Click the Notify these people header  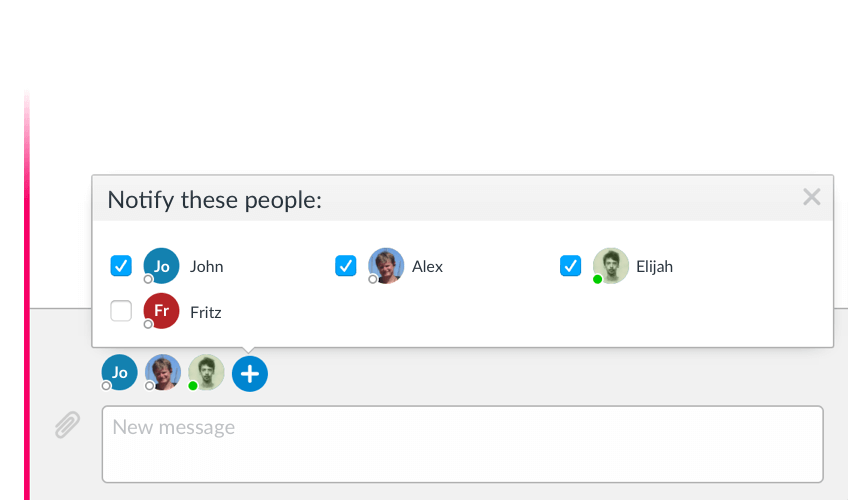[x=214, y=200]
